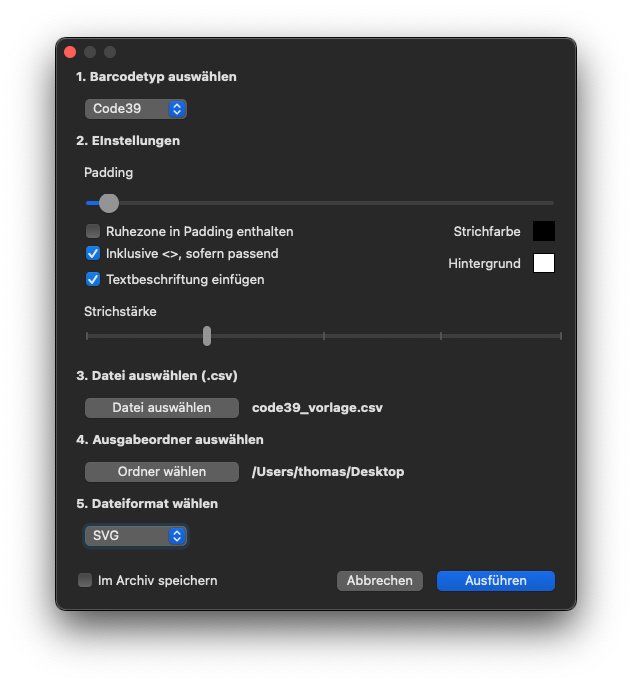Viewport: 632px width, 684px height.
Task: Click Abbrechen to cancel
Action: (x=380, y=581)
